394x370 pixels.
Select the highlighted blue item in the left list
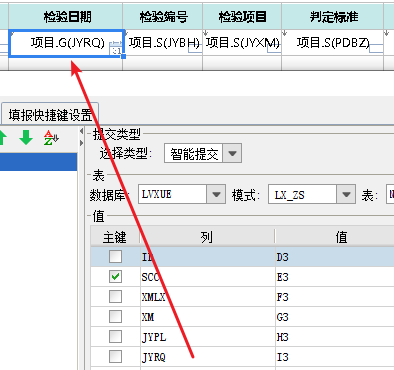click(x=38, y=162)
